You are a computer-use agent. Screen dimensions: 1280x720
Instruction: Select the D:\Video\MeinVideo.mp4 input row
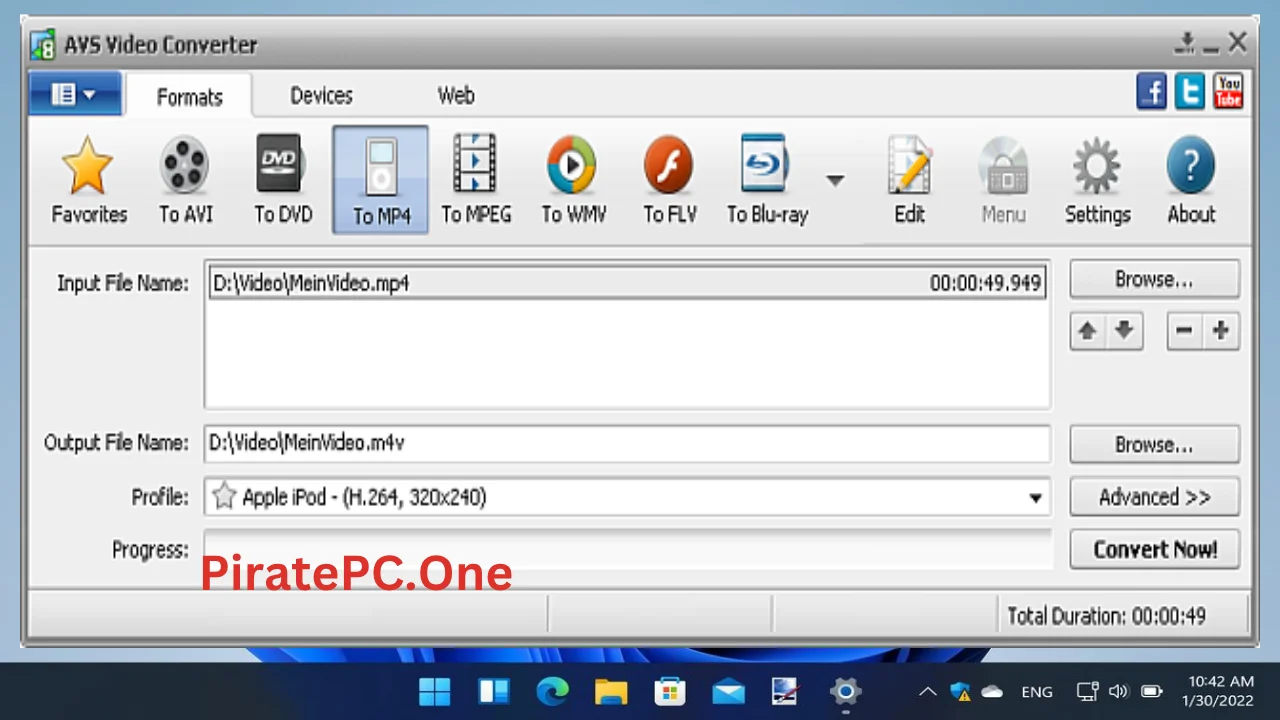pos(627,283)
